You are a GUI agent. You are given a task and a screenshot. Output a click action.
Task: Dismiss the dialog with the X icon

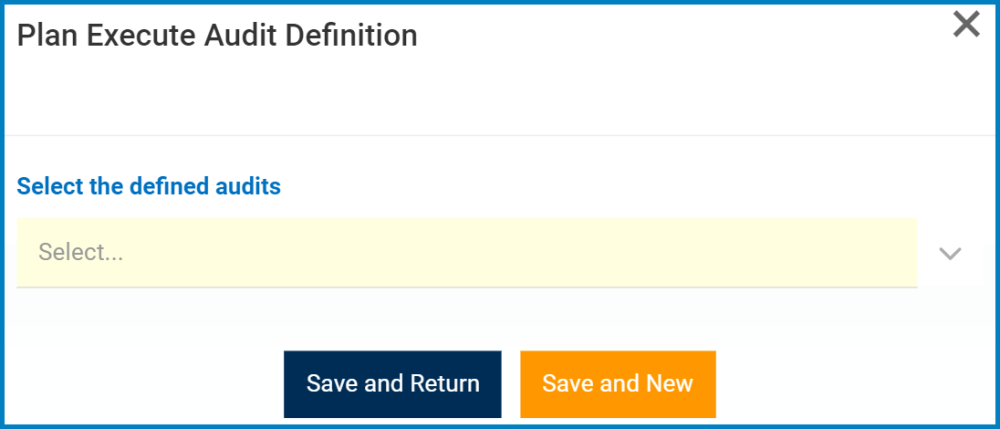[x=966, y=25]
